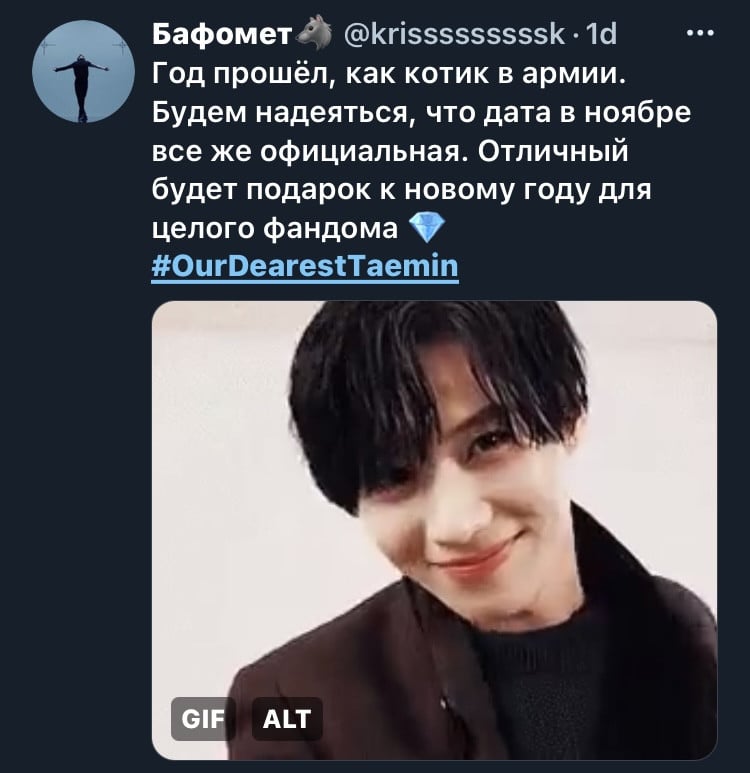Open the tweet via the 1d timestamp
The width and height of the screenshot is (750, 773).
600,34
